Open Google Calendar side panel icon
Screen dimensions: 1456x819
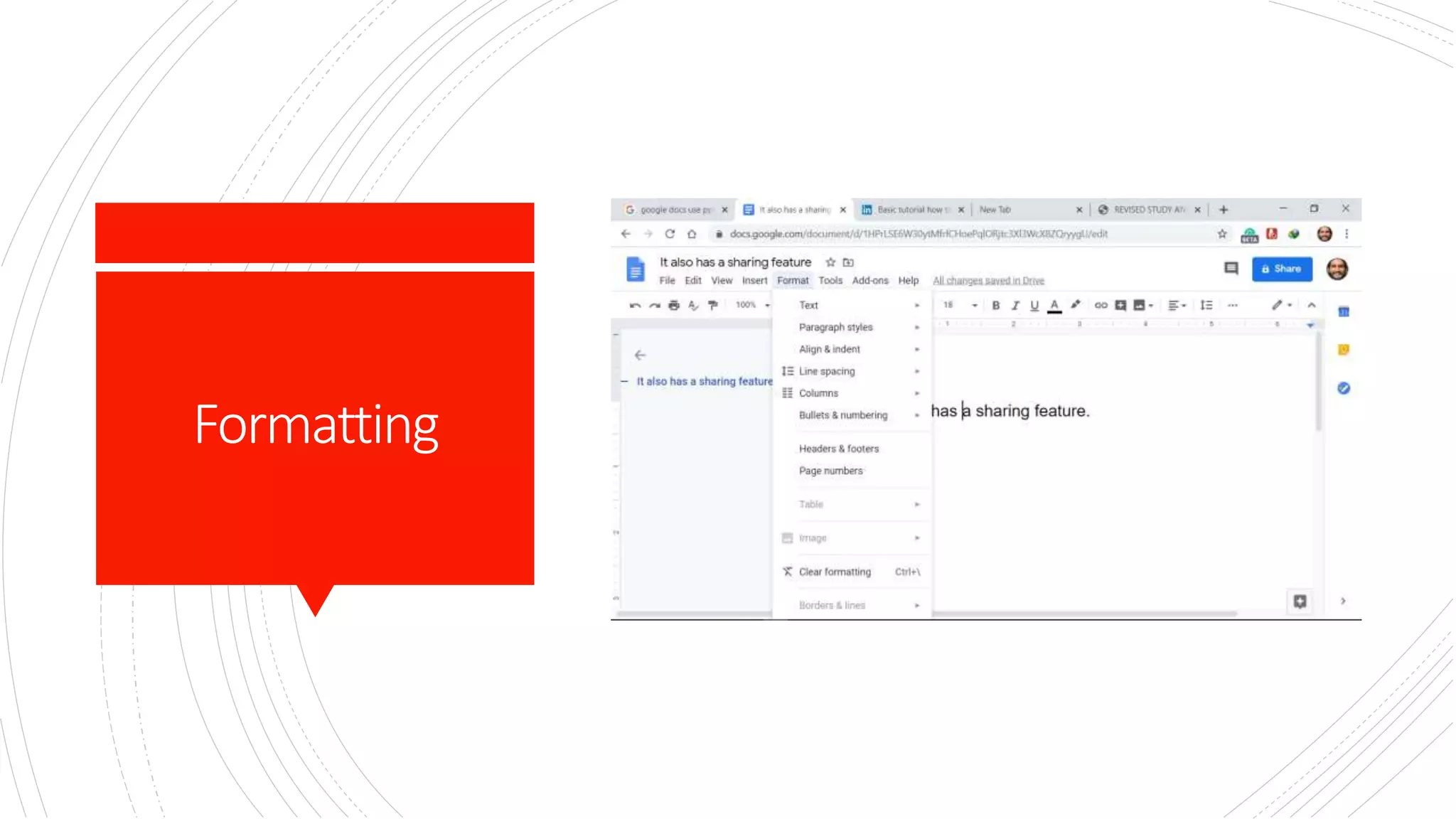(x=1344, y=312)
